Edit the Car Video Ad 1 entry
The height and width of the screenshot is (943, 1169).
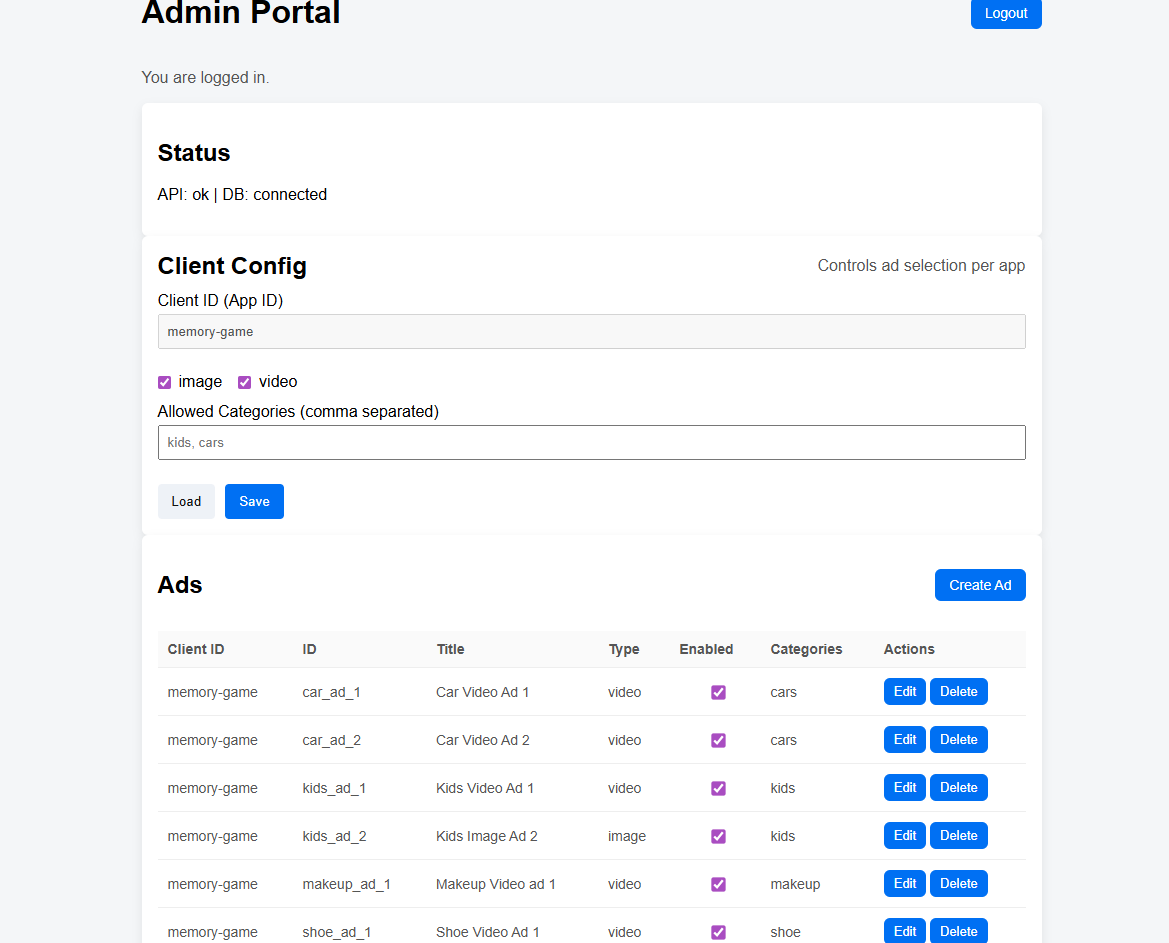tap(904, 691)
